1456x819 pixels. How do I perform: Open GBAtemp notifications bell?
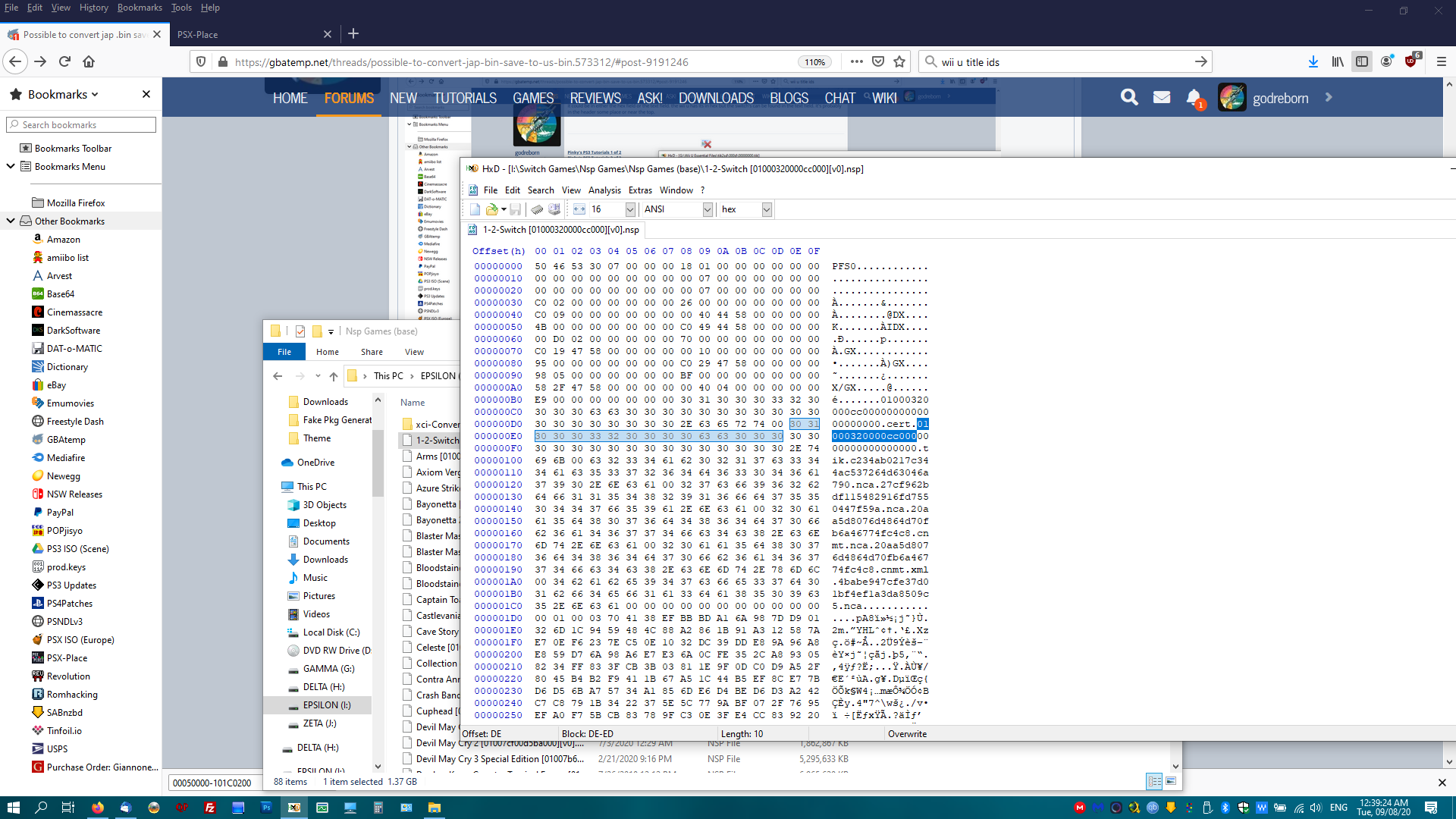[1194, 97]
